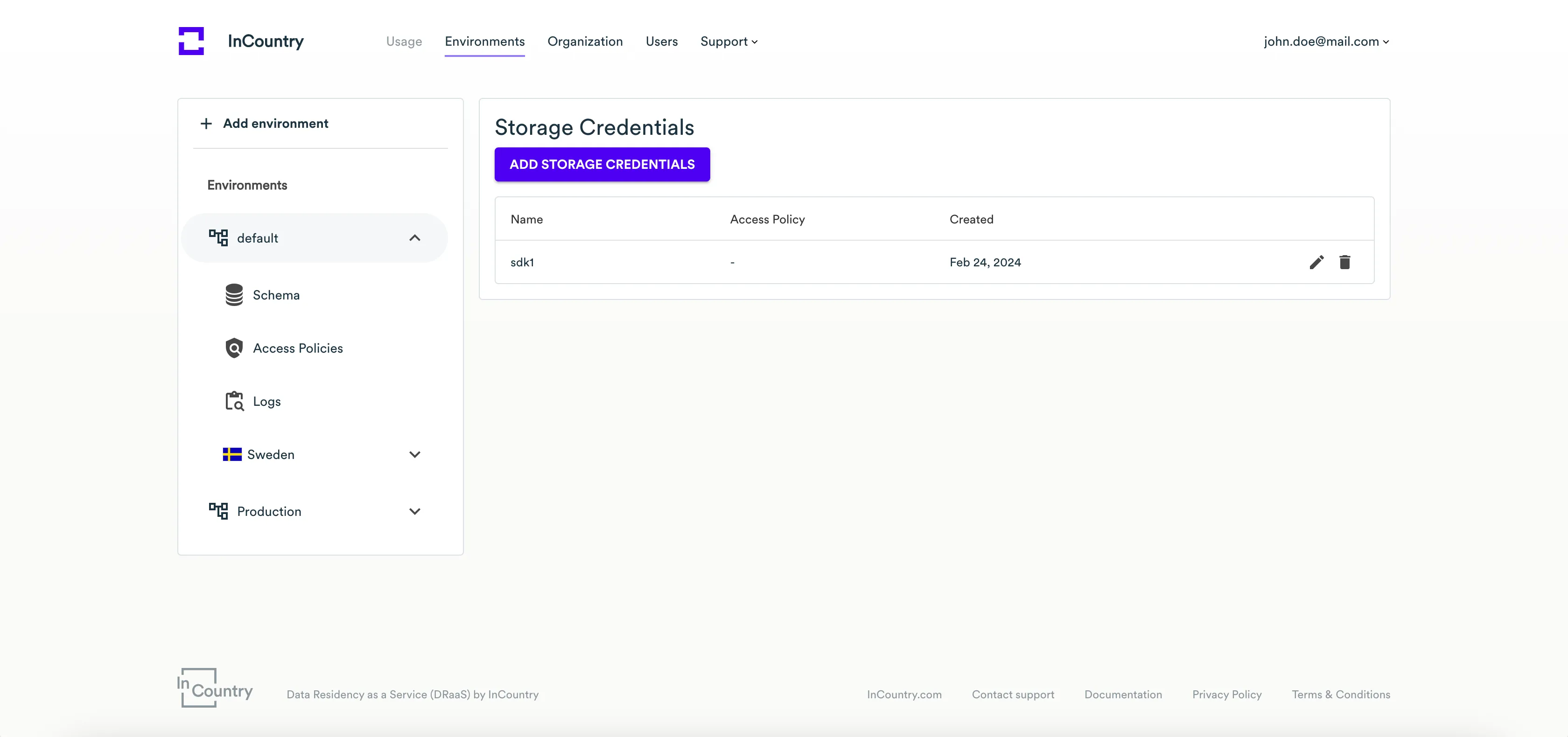The image size is (1568, 737).
Task: Click the InCountry purple logo icon
Action: [191, 41]
